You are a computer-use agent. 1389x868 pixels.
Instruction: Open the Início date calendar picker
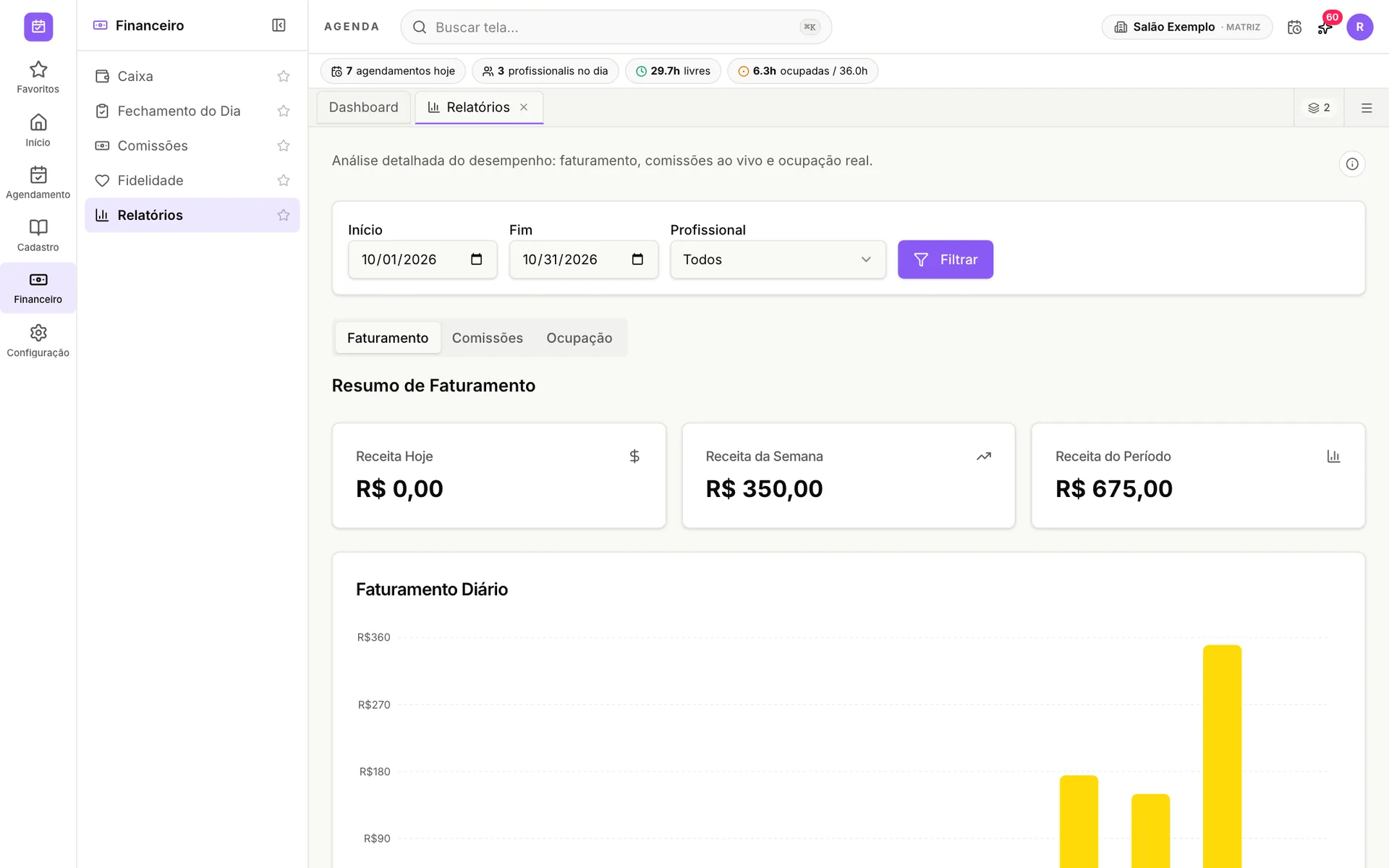(476, 259)
